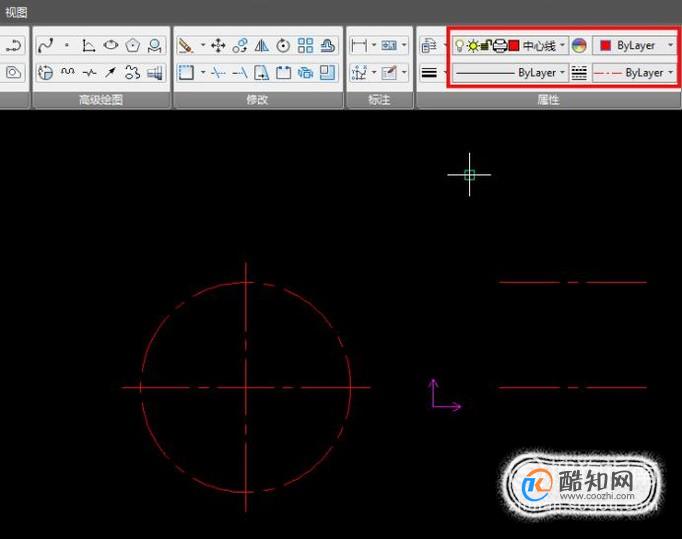Expand the dimension edit dropdown arrow
This screenshot has height=539, width=682.
tap(404, 72)
